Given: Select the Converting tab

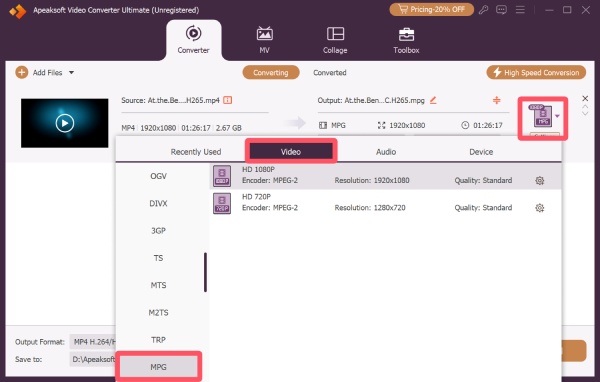Looking at the screenshot, I should (x=271, y=72).
